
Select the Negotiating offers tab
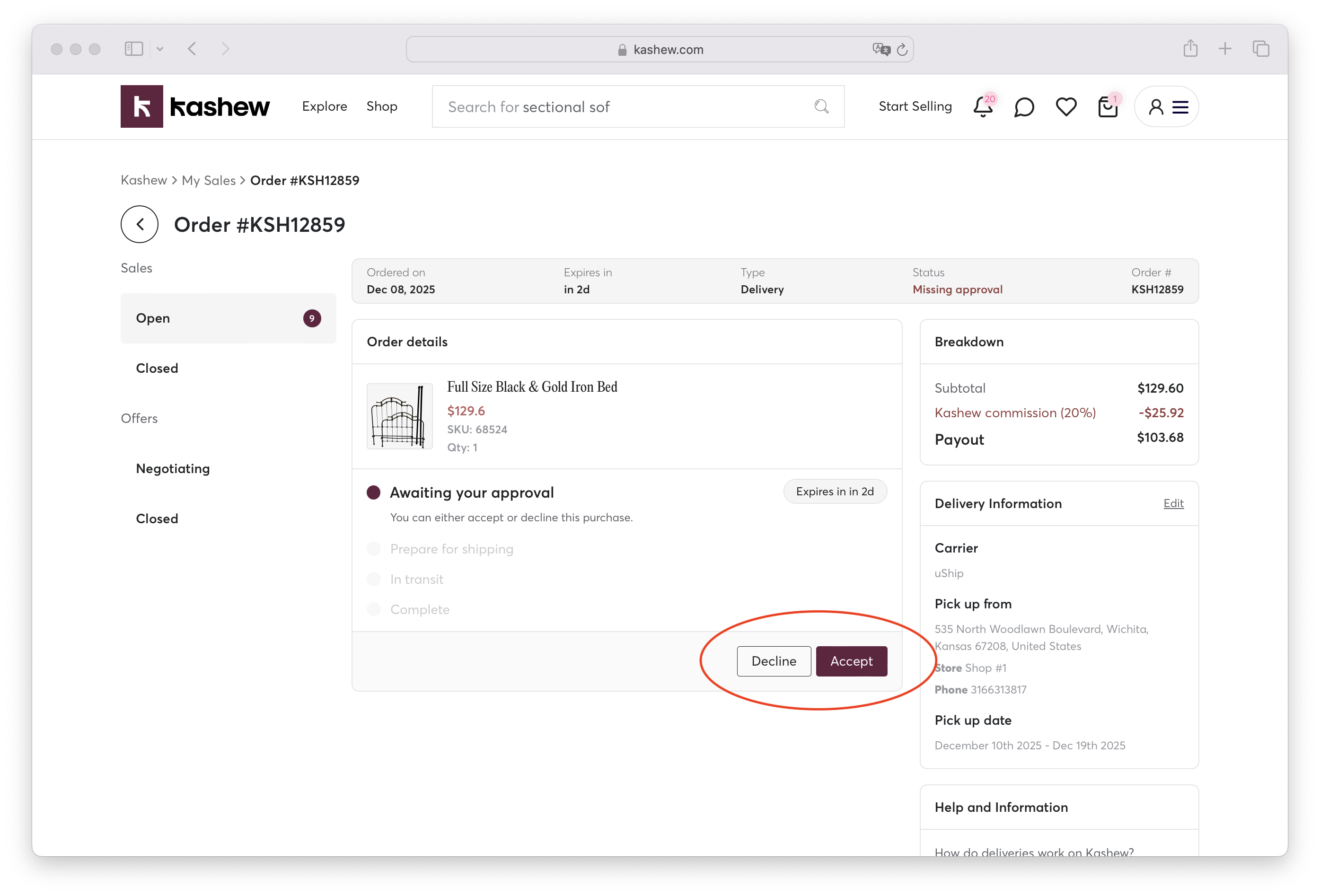click(173, 468)
